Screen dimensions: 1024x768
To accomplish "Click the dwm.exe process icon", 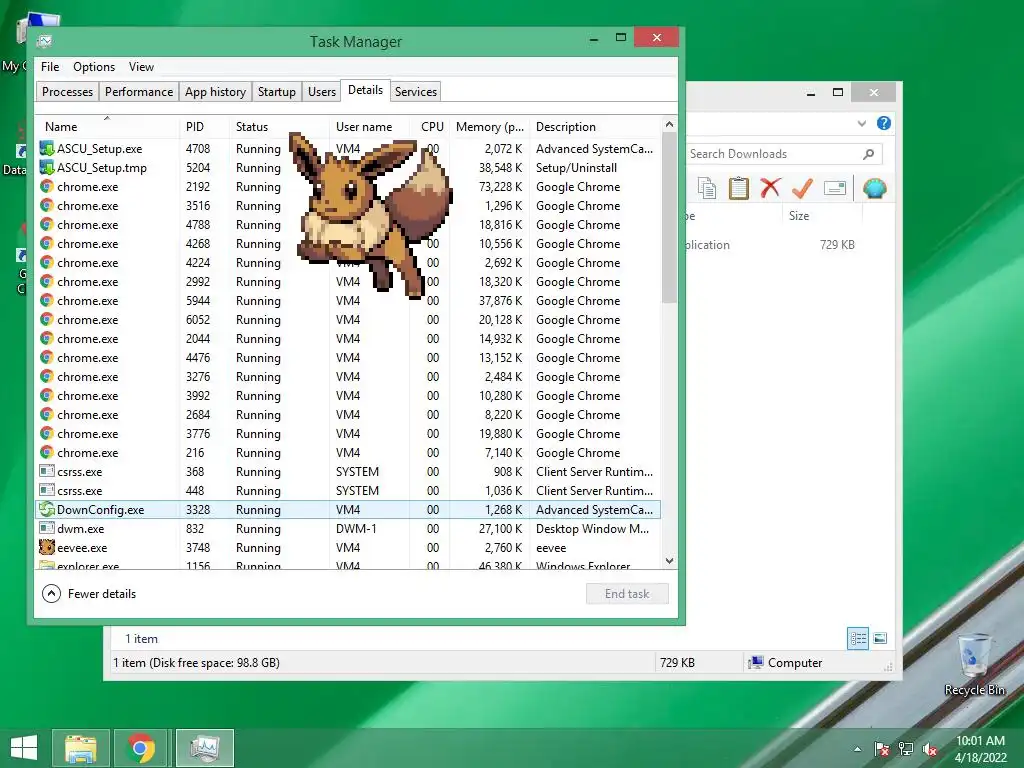I will pyautogui.click(x=47, y=528).
